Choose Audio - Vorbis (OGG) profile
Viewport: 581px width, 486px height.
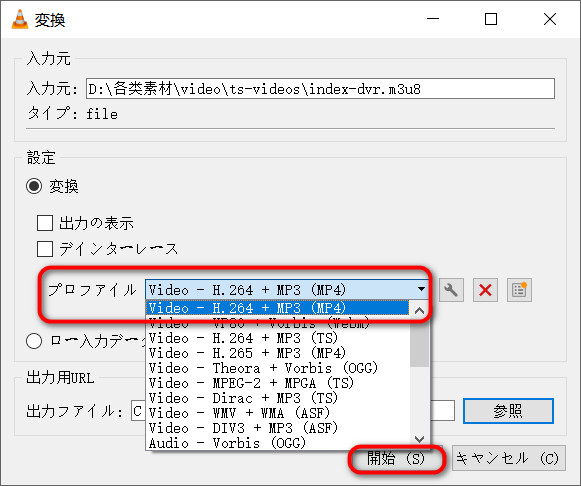(x=278, y=443)
